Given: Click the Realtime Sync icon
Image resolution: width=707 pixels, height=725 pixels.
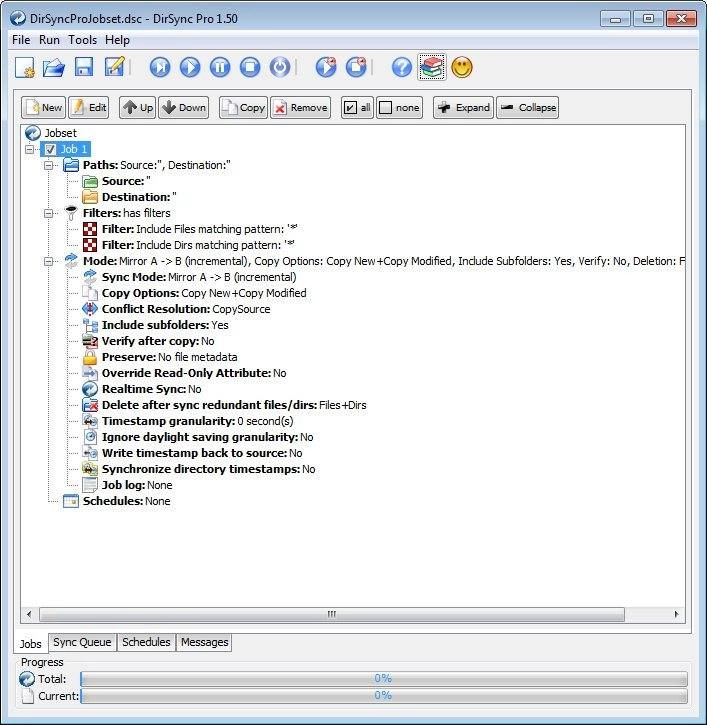Looking at the screenshot, I should pos(90,389).
